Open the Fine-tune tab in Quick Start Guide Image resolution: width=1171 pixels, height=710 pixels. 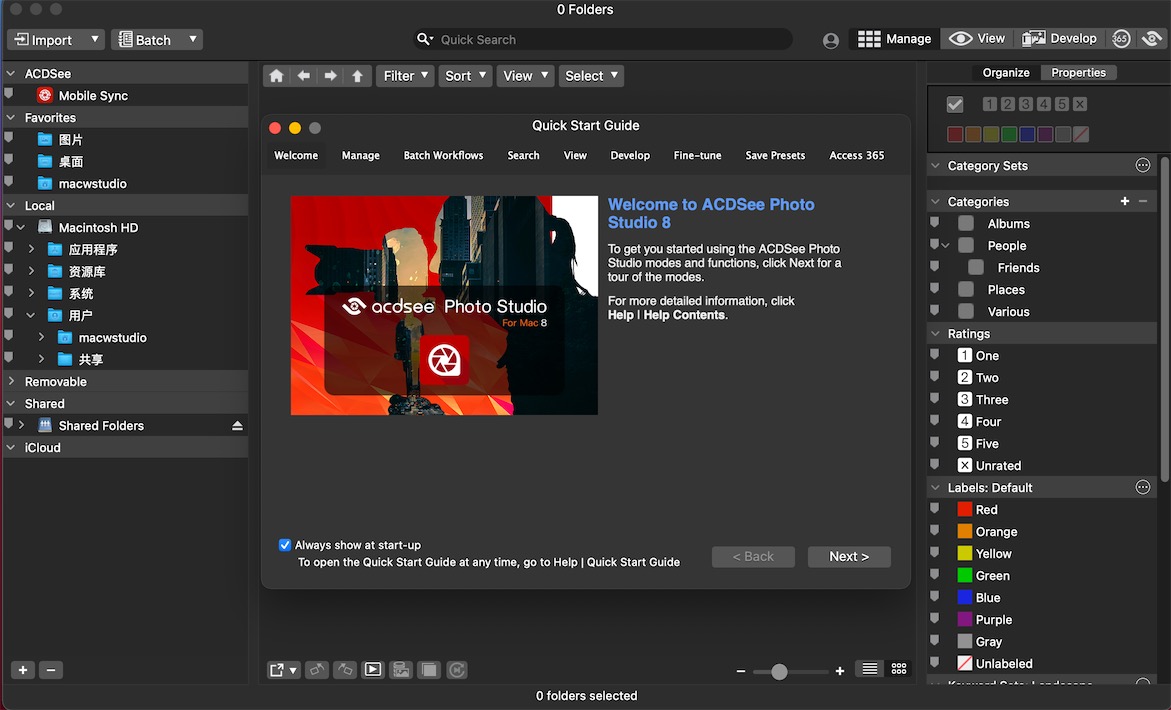[x=698, y=155]
